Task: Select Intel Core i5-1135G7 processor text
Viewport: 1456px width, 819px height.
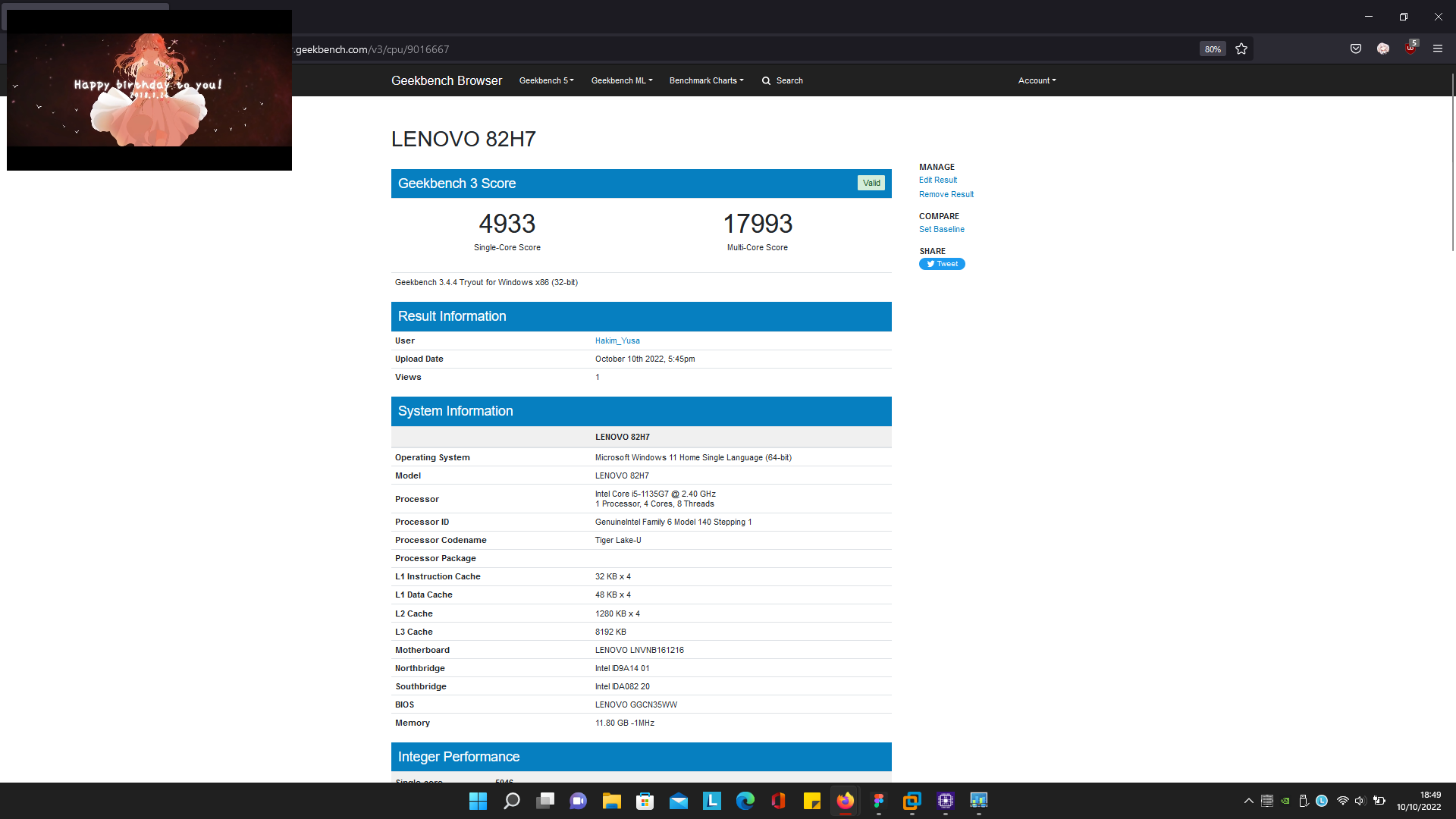Action: [655, 494]
